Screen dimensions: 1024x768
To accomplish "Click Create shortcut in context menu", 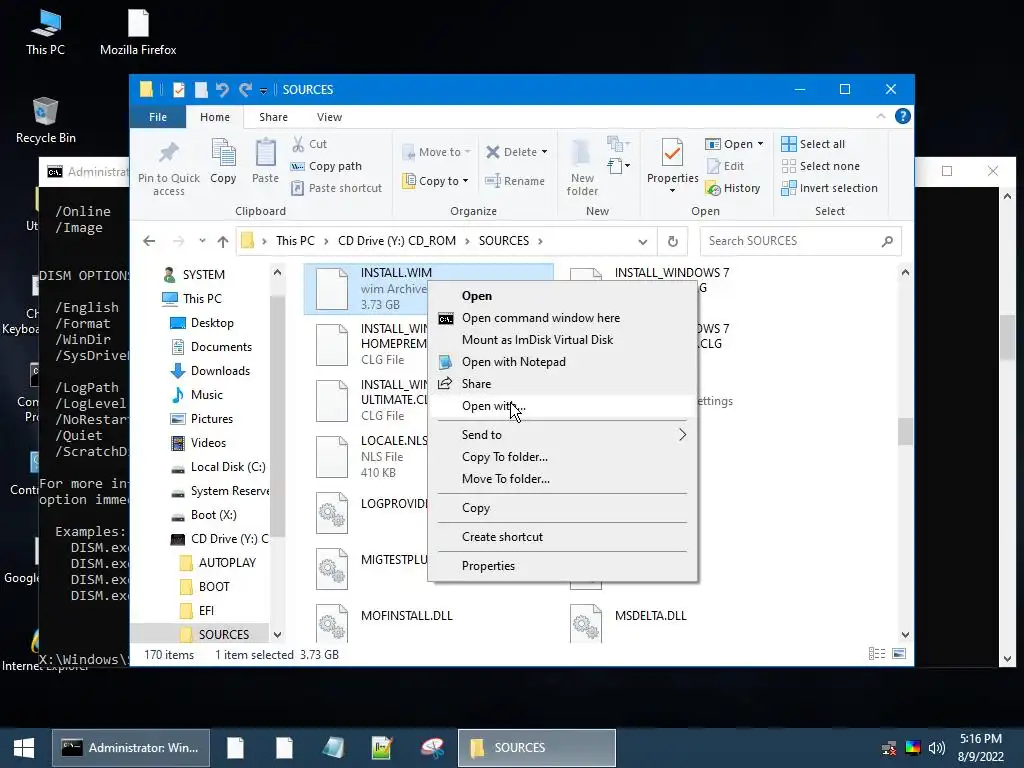I will [x=562, y=537].
